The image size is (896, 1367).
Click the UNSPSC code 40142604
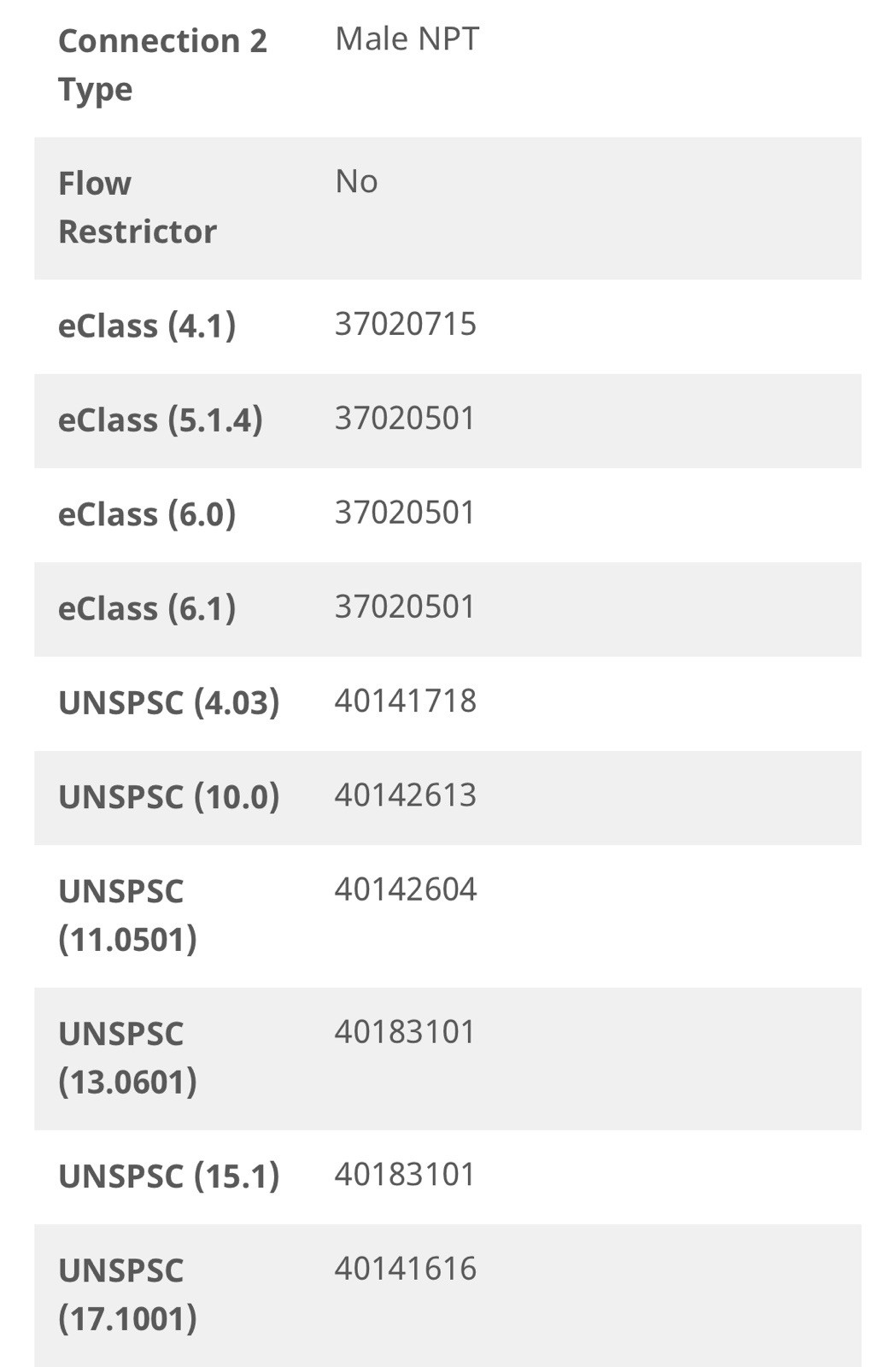click(x=405, y=890)
